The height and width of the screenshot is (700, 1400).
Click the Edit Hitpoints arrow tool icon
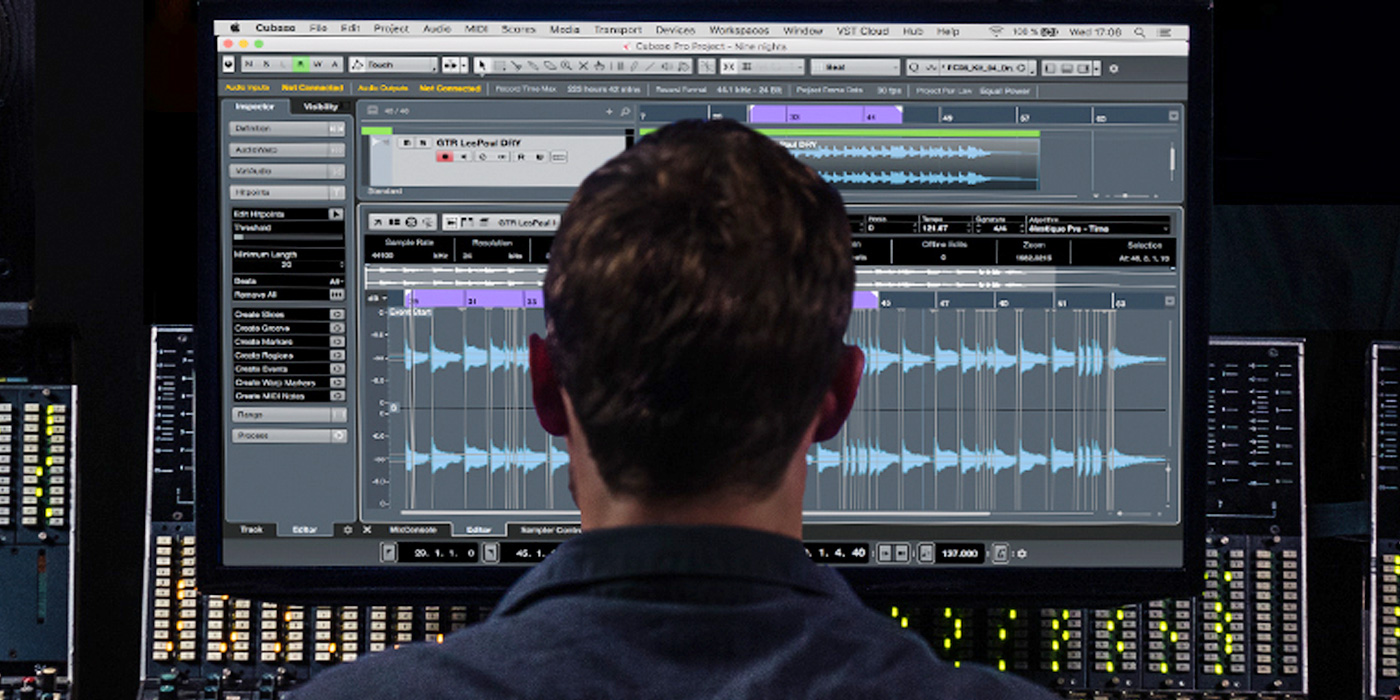[x=335, y=214]
